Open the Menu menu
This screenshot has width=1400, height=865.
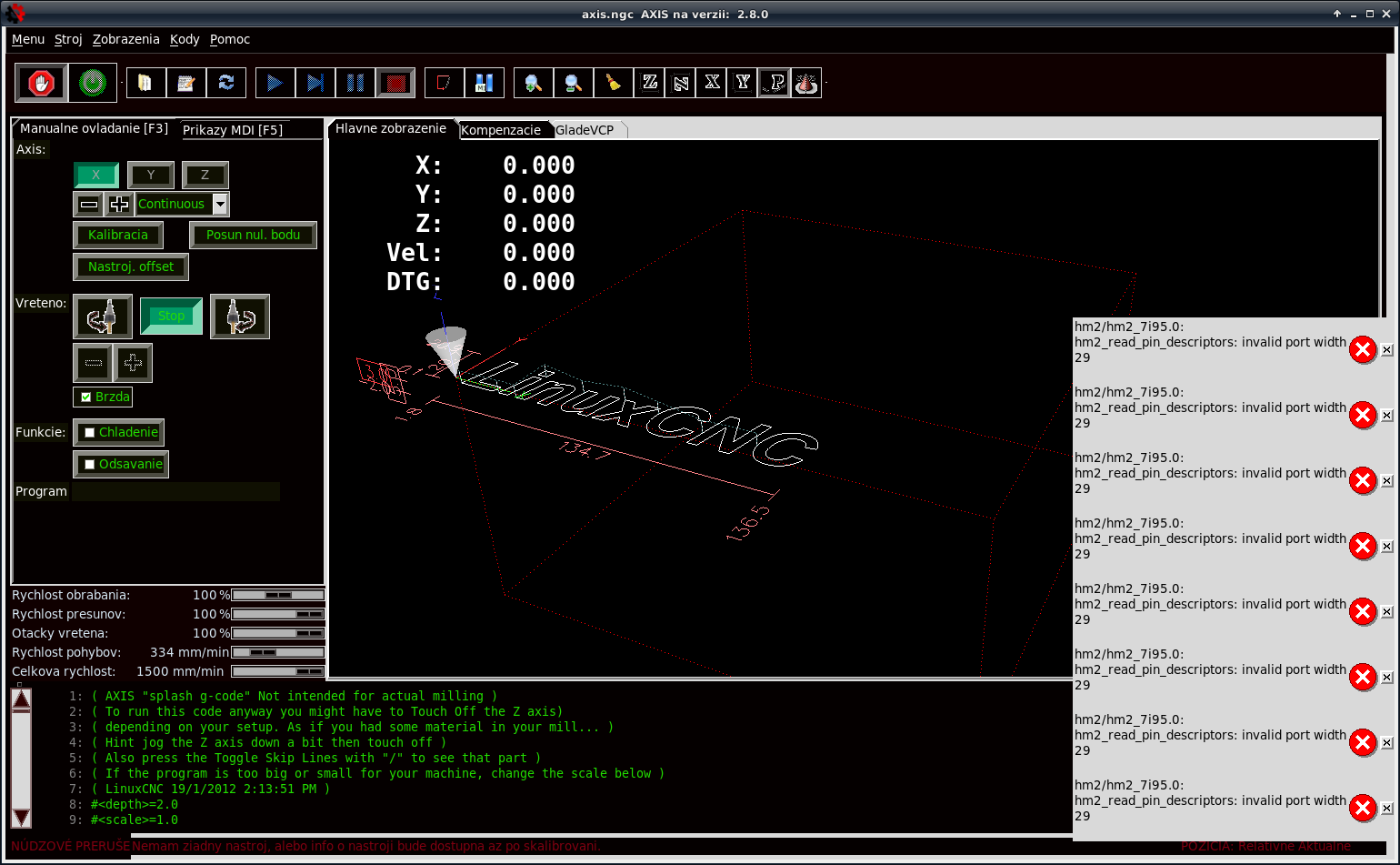point(28,39)
